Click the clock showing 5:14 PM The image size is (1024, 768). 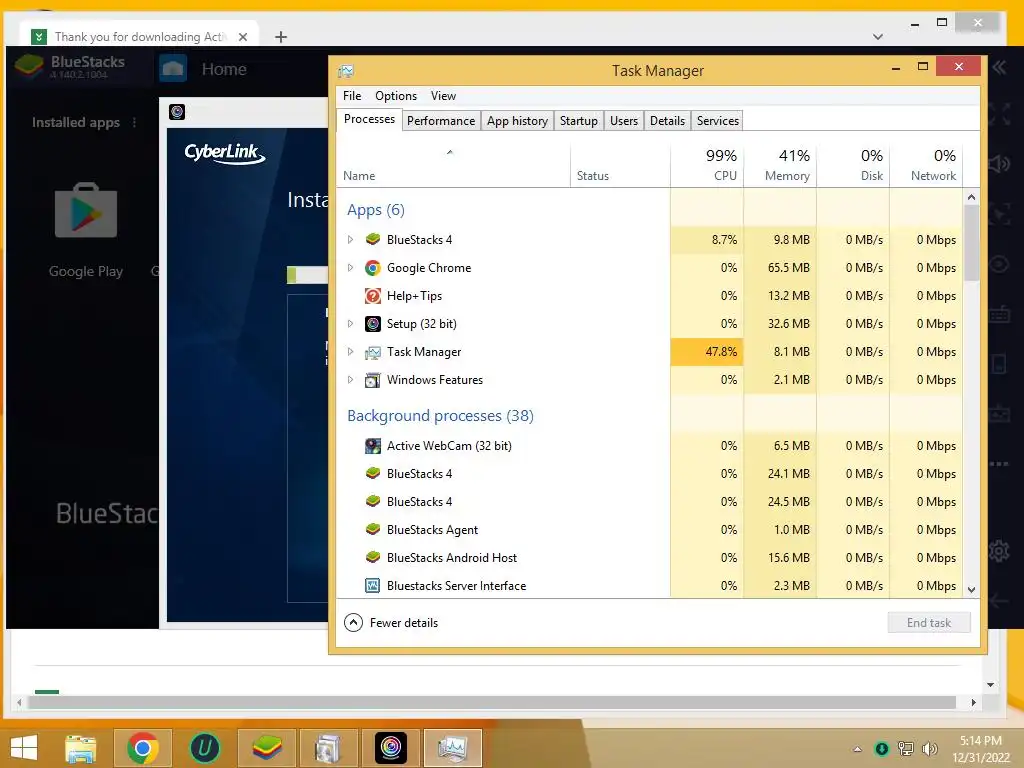tap(981, 741)
